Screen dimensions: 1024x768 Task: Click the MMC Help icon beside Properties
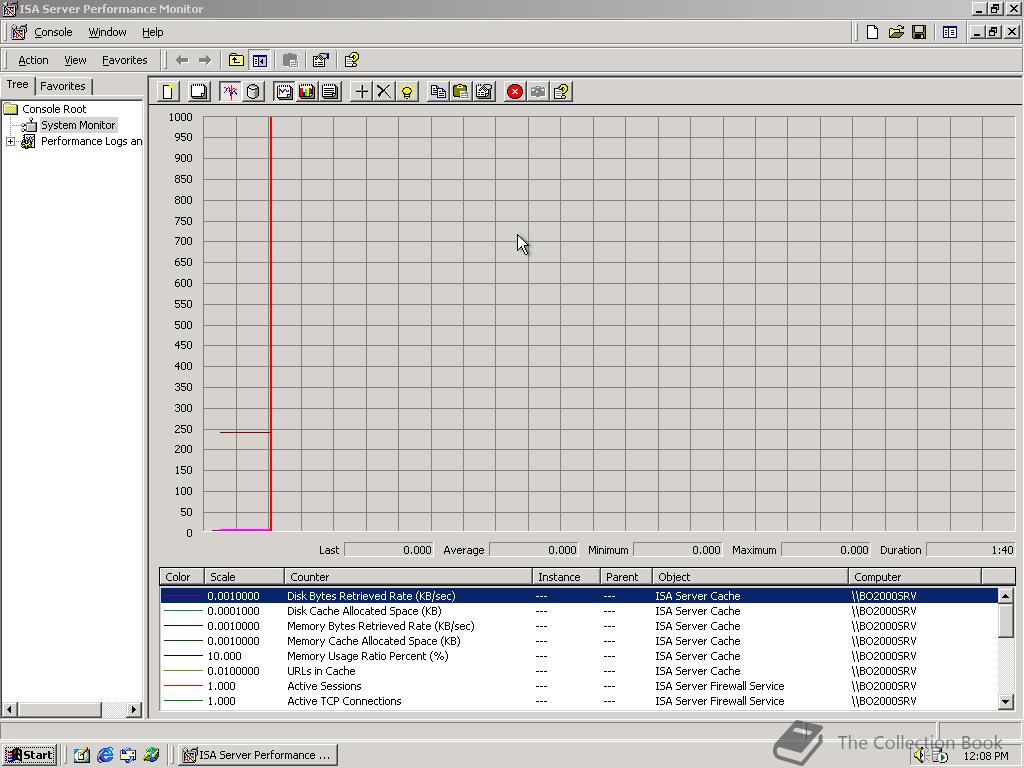351,60
